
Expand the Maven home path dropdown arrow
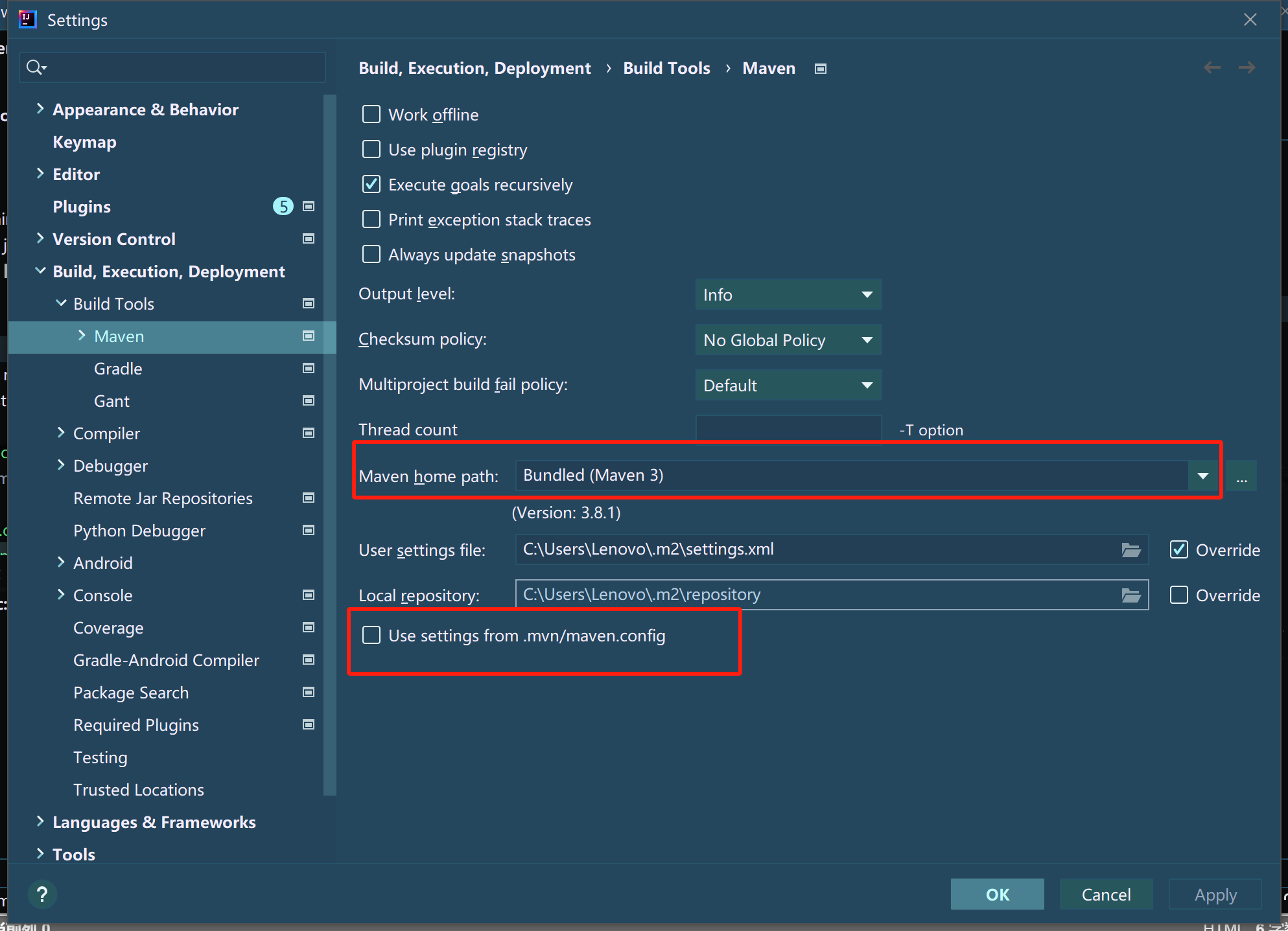coord(1203,476)
